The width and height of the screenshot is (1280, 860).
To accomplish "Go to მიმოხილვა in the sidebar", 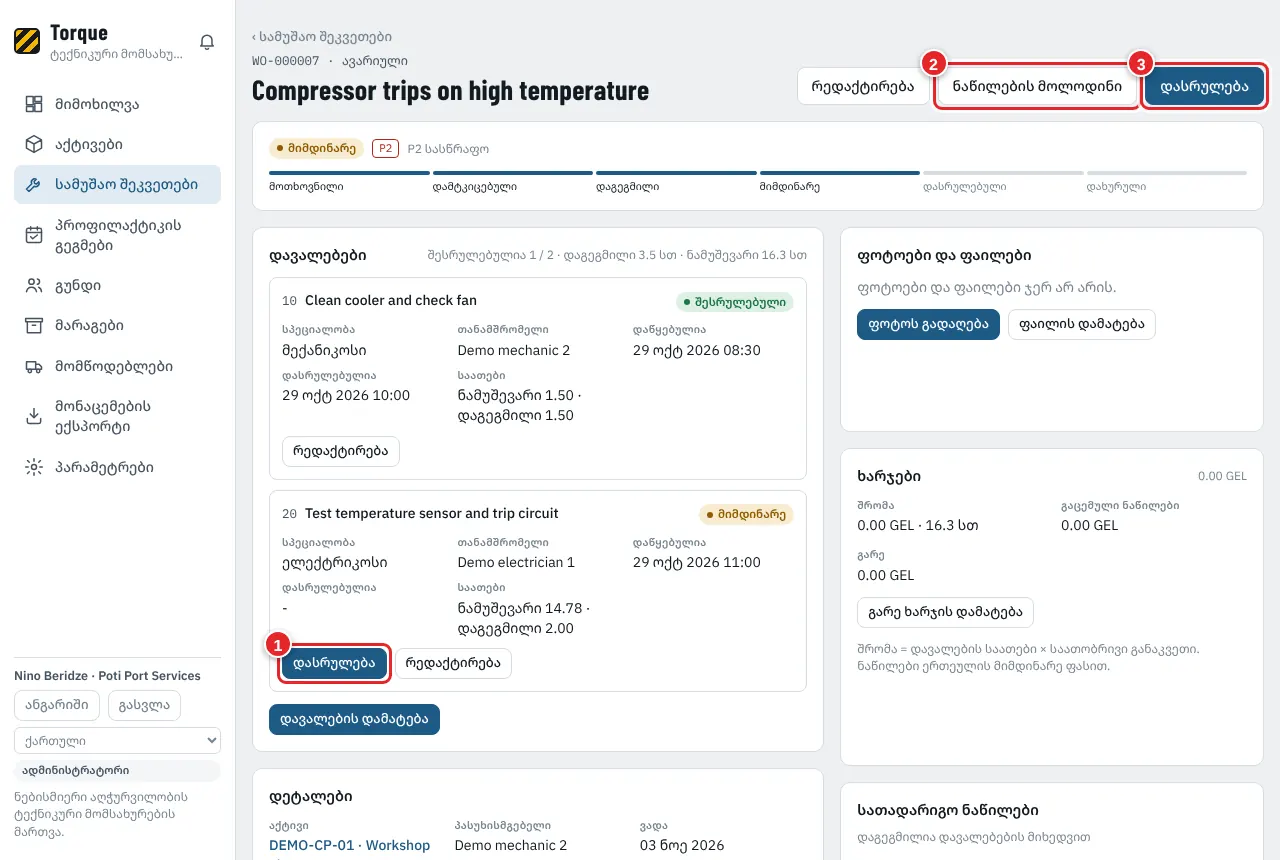I will click(x=117, y=104).
